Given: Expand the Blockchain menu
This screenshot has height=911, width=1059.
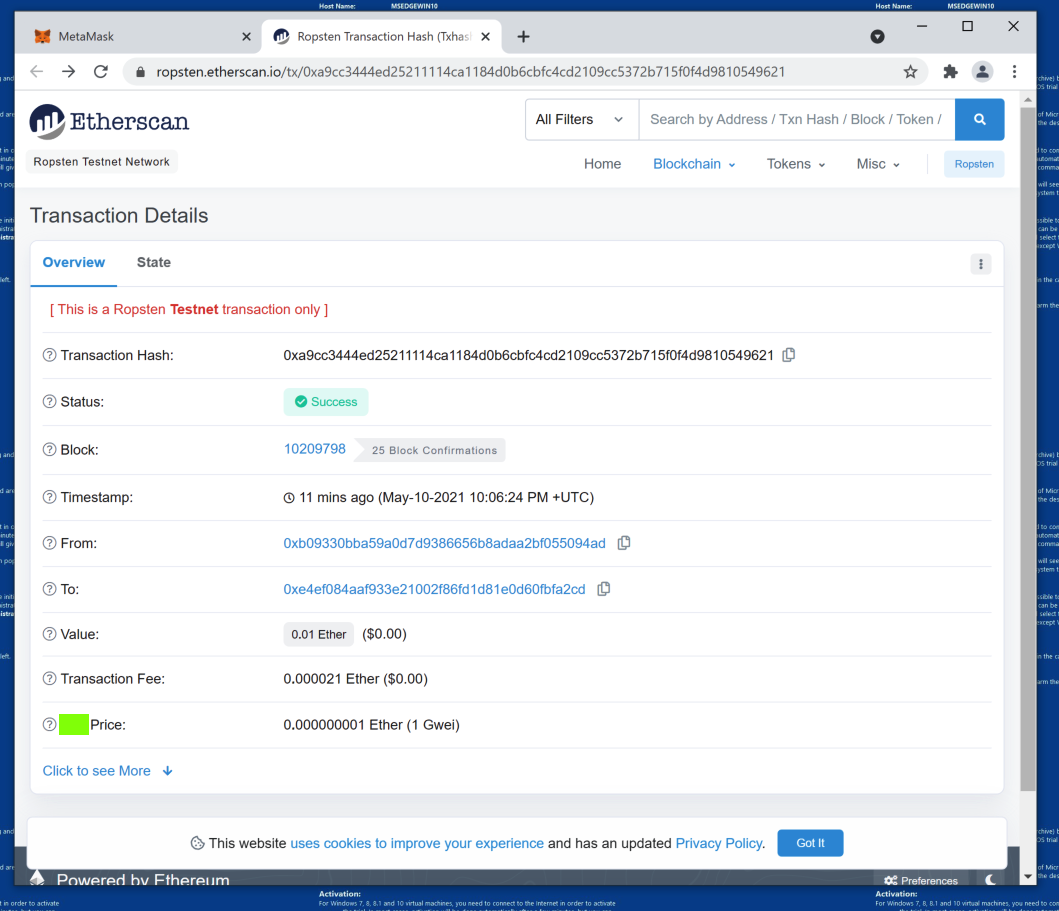Looking at the screenshot, I should click(x=694, y=164).
